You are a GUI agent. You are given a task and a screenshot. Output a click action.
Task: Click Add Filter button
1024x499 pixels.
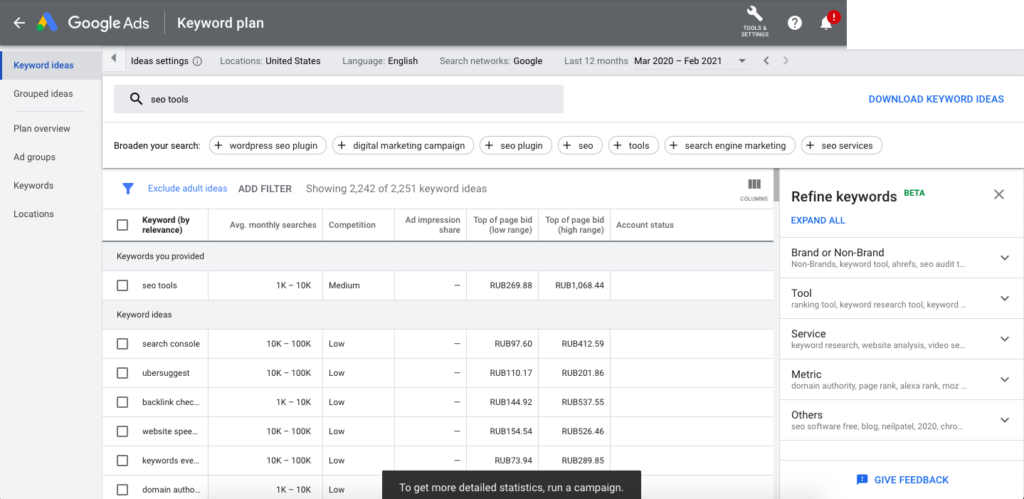(x=264, y=189)
